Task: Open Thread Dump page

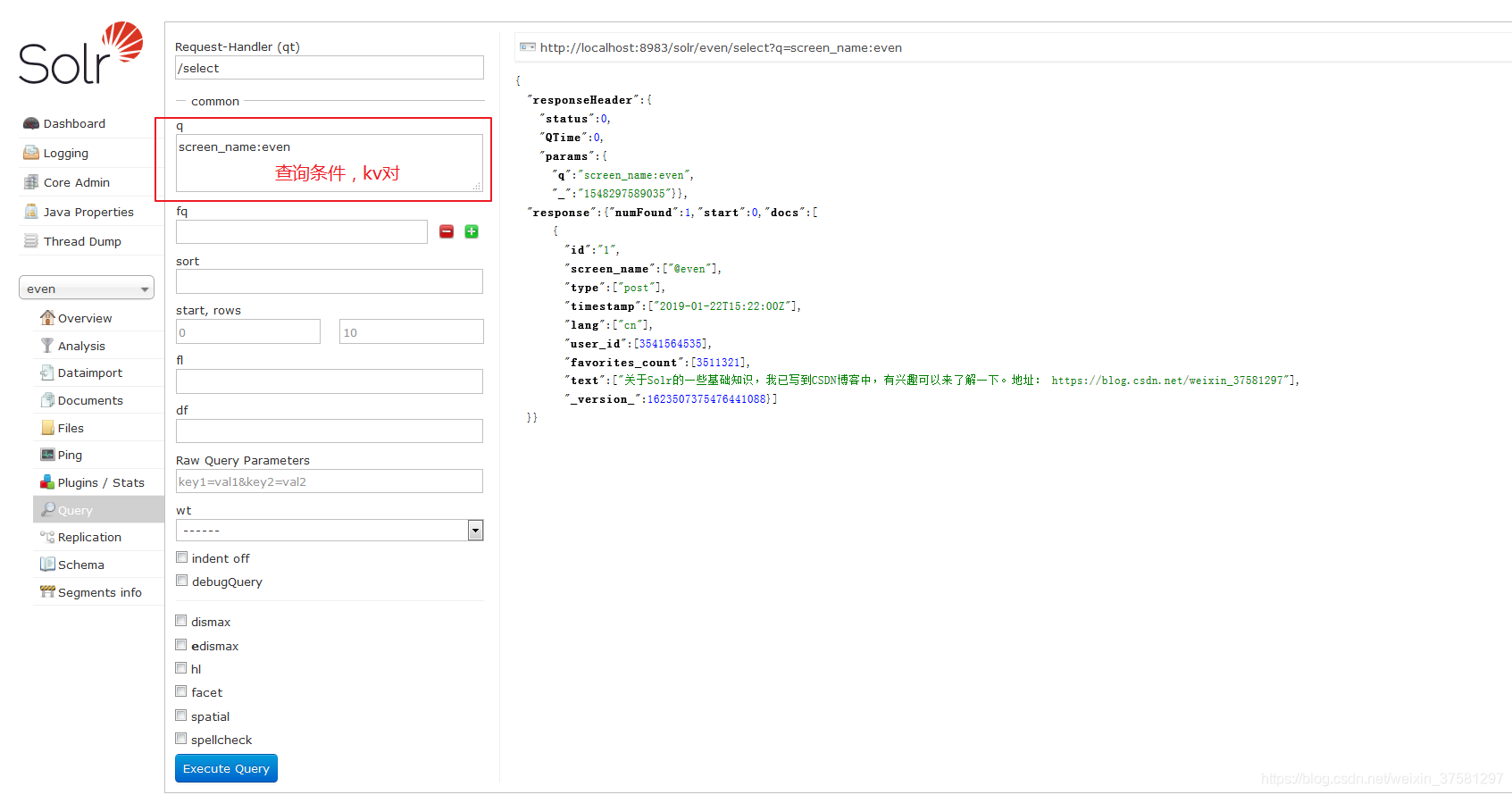Action: (x=82, y=241)
